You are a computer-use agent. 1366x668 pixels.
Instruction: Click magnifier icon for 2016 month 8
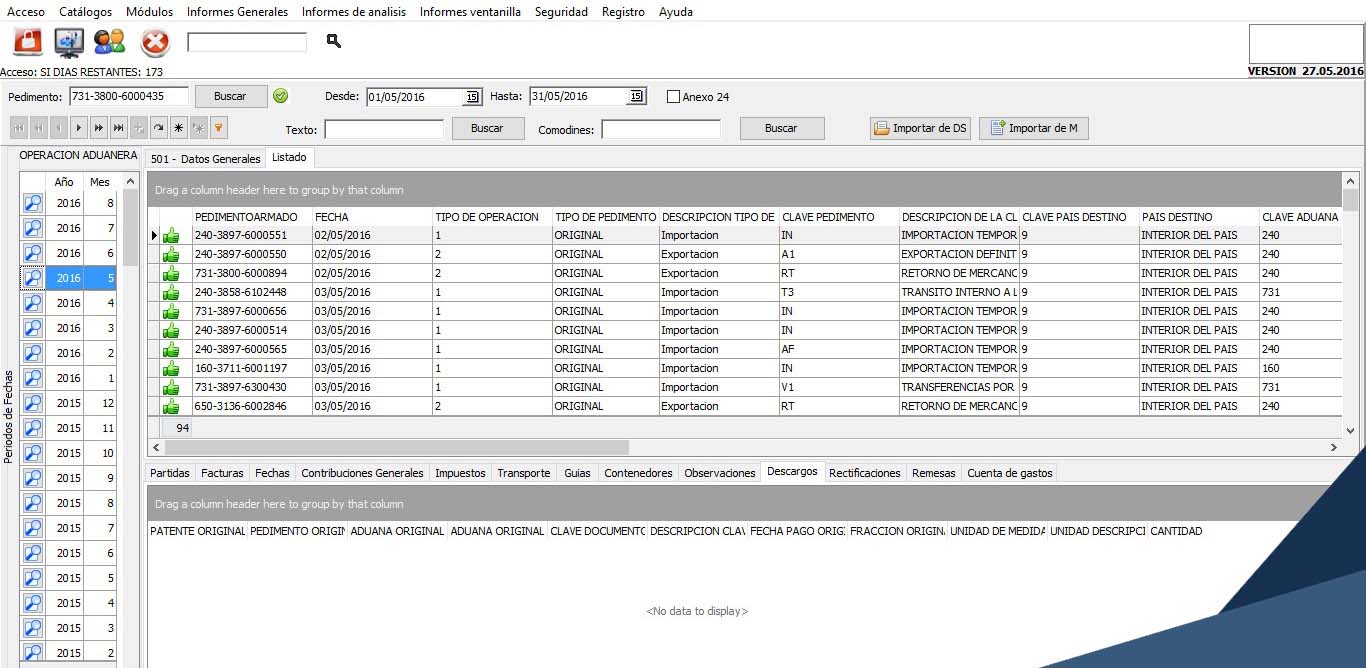pos(33,203)
